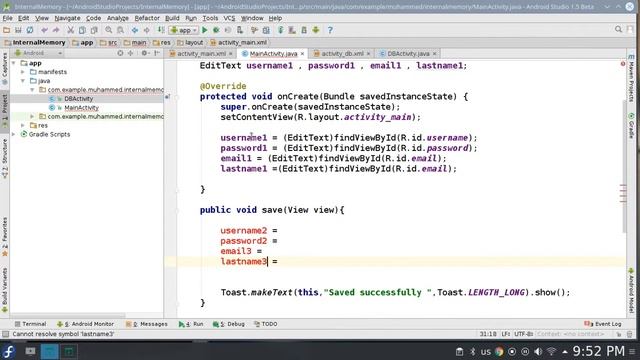
Task: Click the Make Project icon
Action: pos(161,30)
